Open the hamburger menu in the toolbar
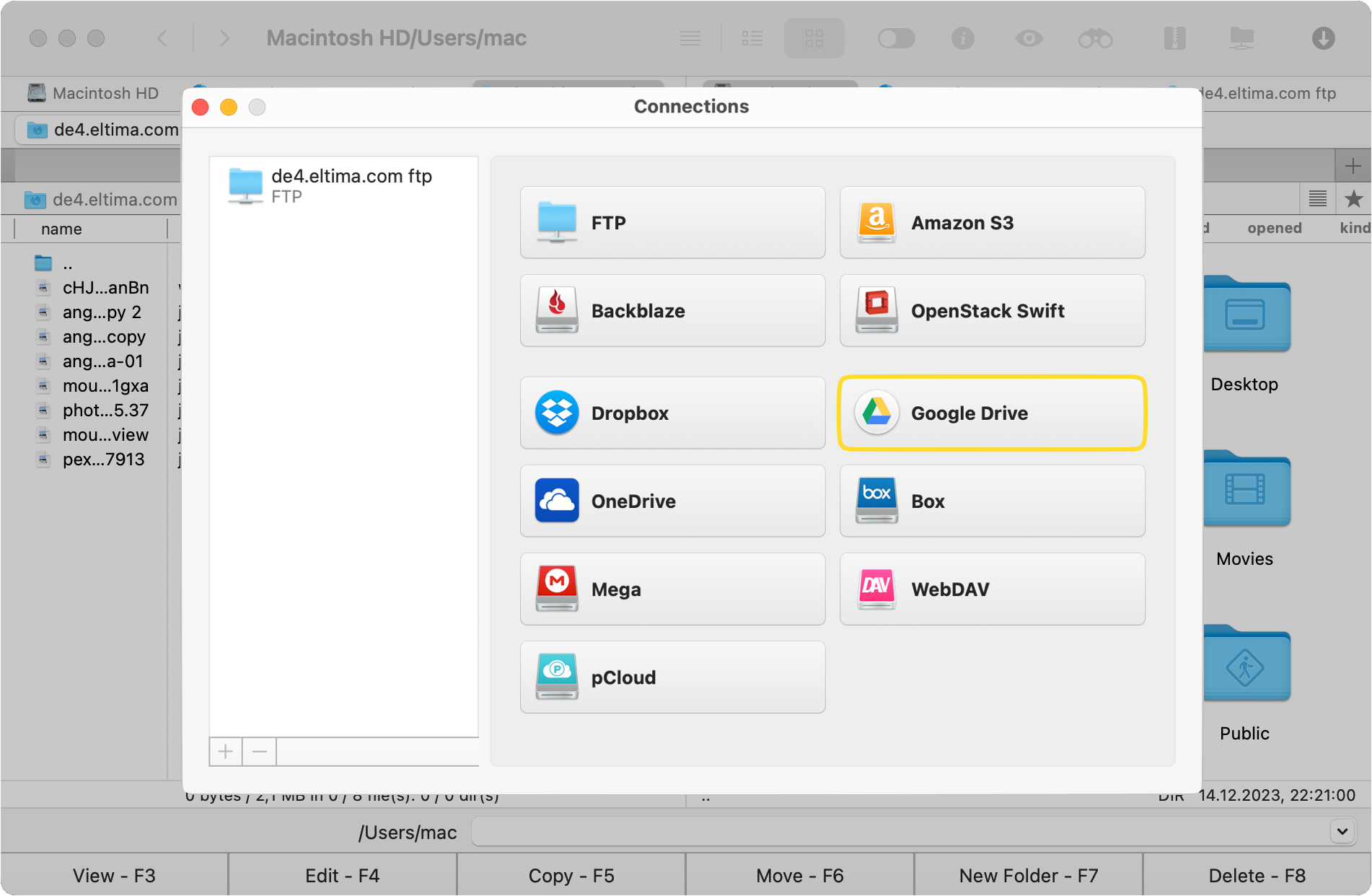 tap(690, 38)
